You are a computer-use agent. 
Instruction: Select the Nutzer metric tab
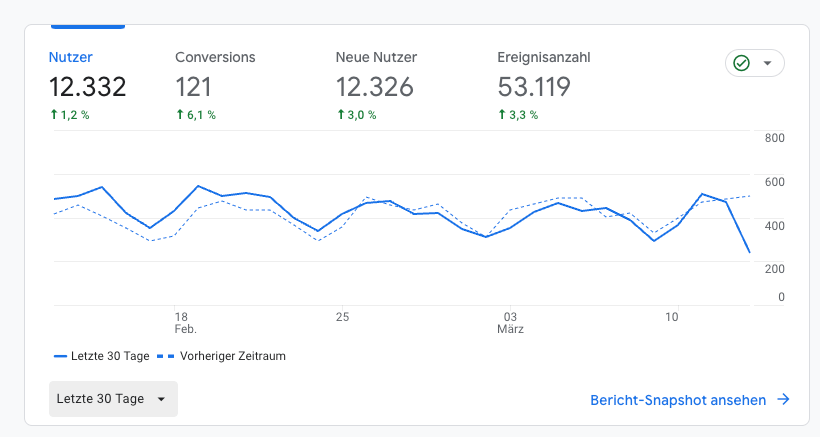click(87, 84)
